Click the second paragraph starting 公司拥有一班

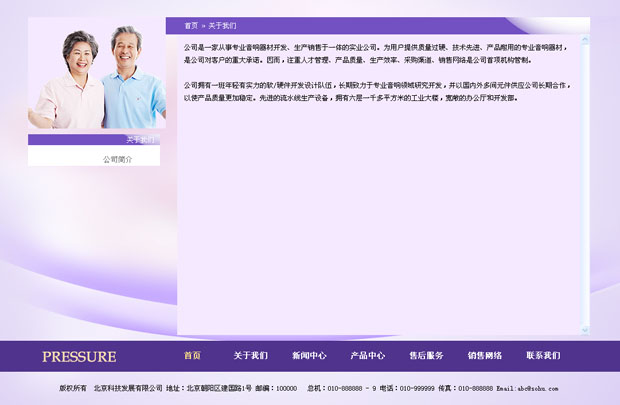point(378,91)
